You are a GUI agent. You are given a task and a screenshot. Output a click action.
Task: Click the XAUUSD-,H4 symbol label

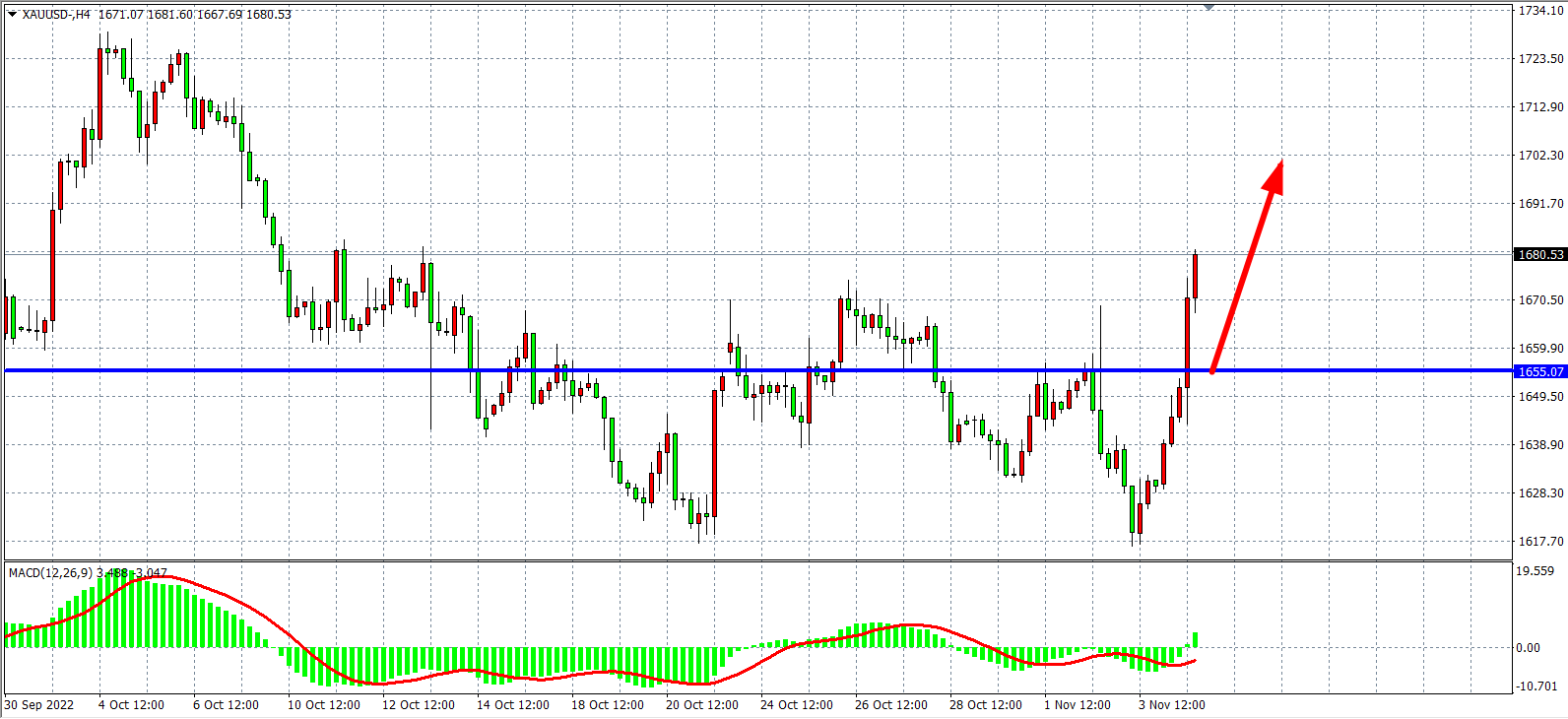(56, 15)
